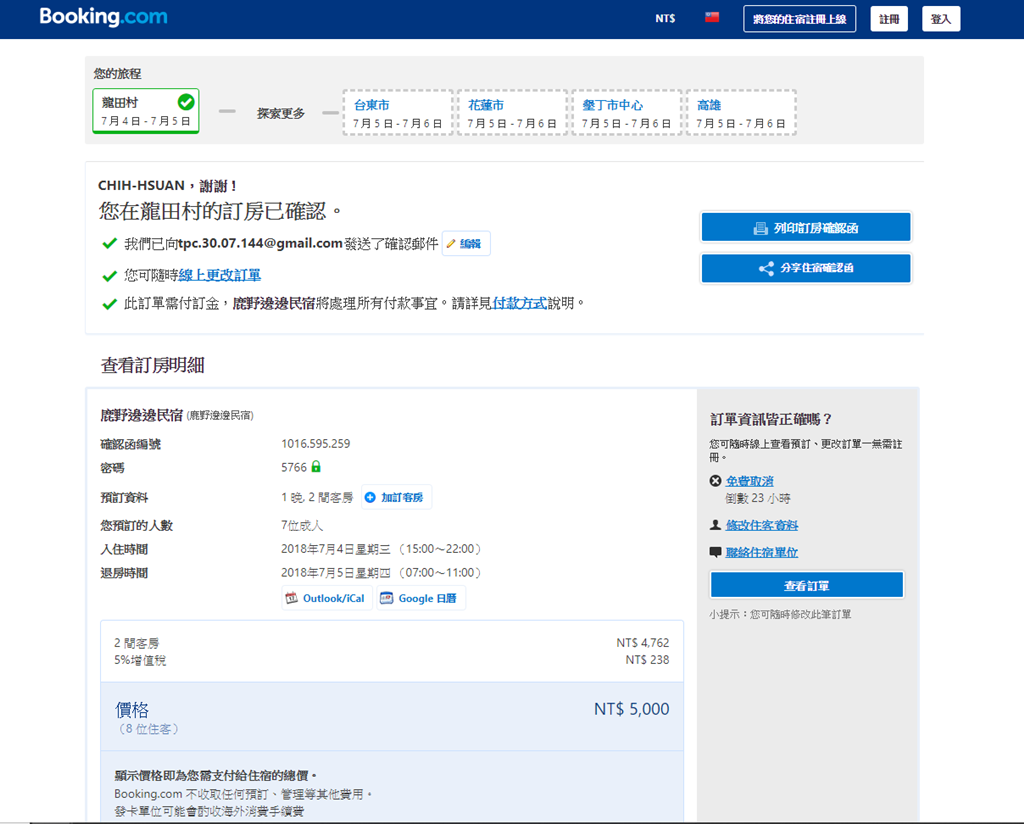Click chat bubble icon beside 聯絡住宿單位
1024x824 pixels.
pyautogui.click(x=716, y=552)
